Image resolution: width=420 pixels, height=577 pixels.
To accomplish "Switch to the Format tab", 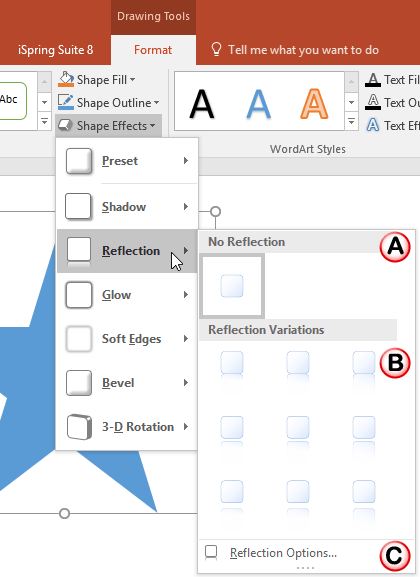I will pyautogui.click(x=153, y=50).
